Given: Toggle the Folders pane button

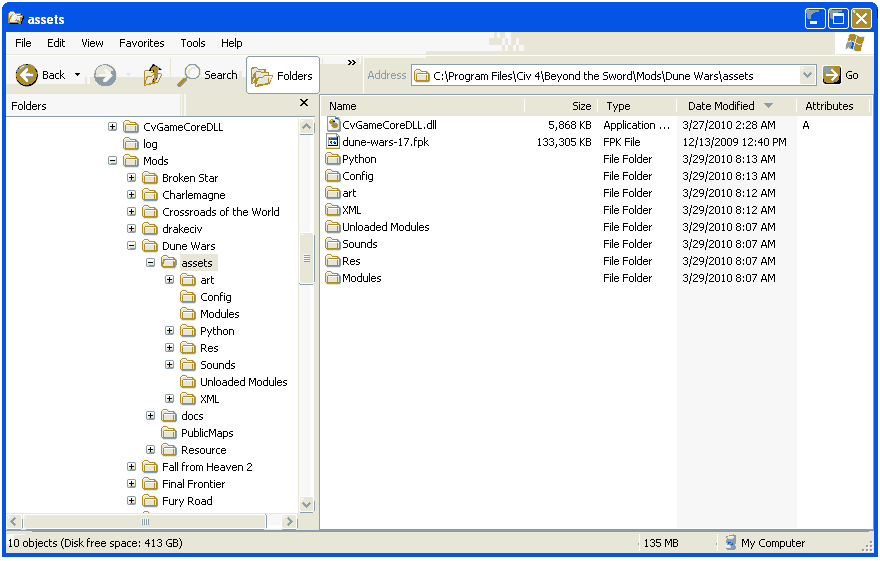Looking at the screenshot, I should [x=282, y=75].
